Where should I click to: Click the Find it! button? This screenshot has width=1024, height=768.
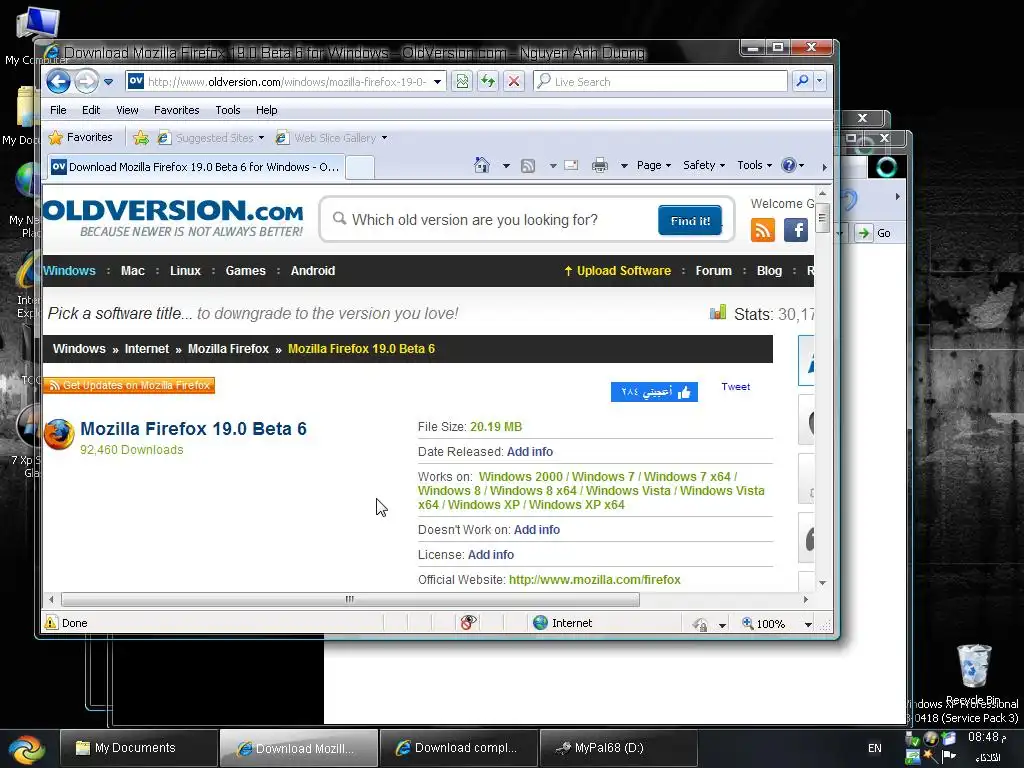pyautogui.click(x=690, y=221)
